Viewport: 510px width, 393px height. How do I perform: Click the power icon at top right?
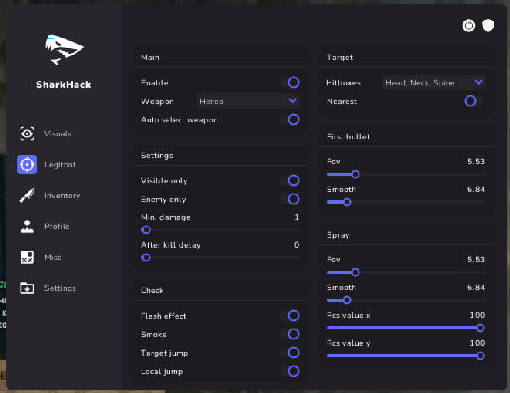[469, 25]
